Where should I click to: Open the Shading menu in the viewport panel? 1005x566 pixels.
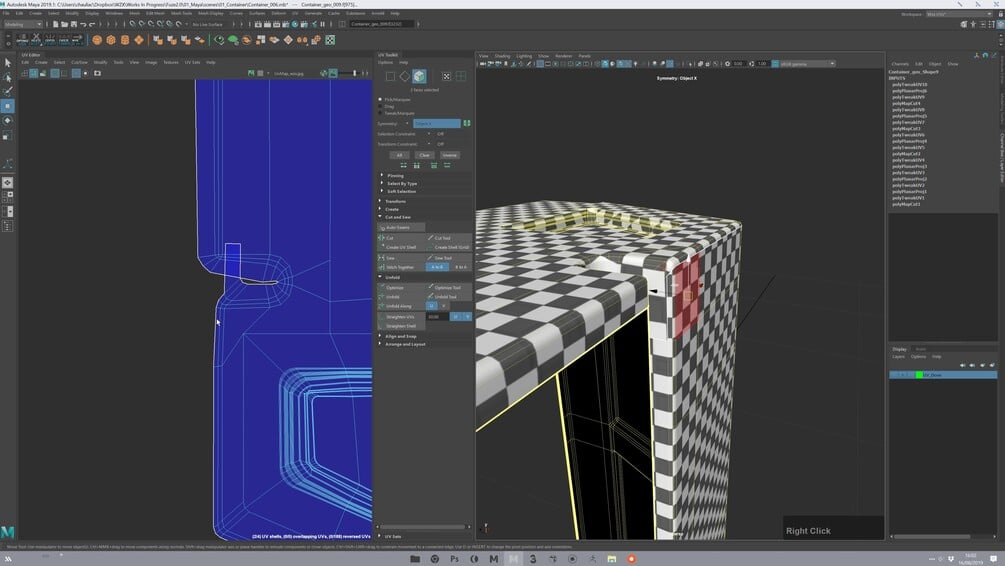pyautogui.click(x=502, y=56)
